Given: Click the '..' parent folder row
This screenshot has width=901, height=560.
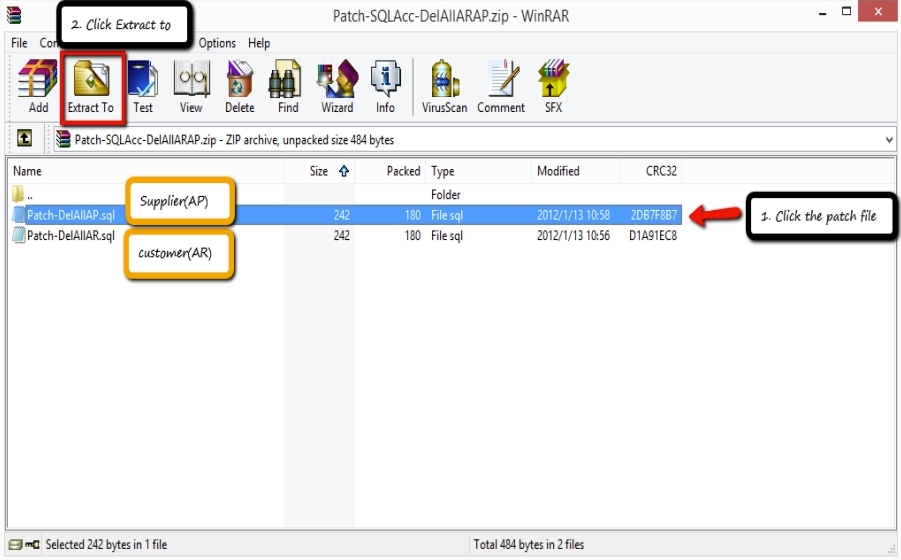Looking at the screenshot, I should coord(345,194).
